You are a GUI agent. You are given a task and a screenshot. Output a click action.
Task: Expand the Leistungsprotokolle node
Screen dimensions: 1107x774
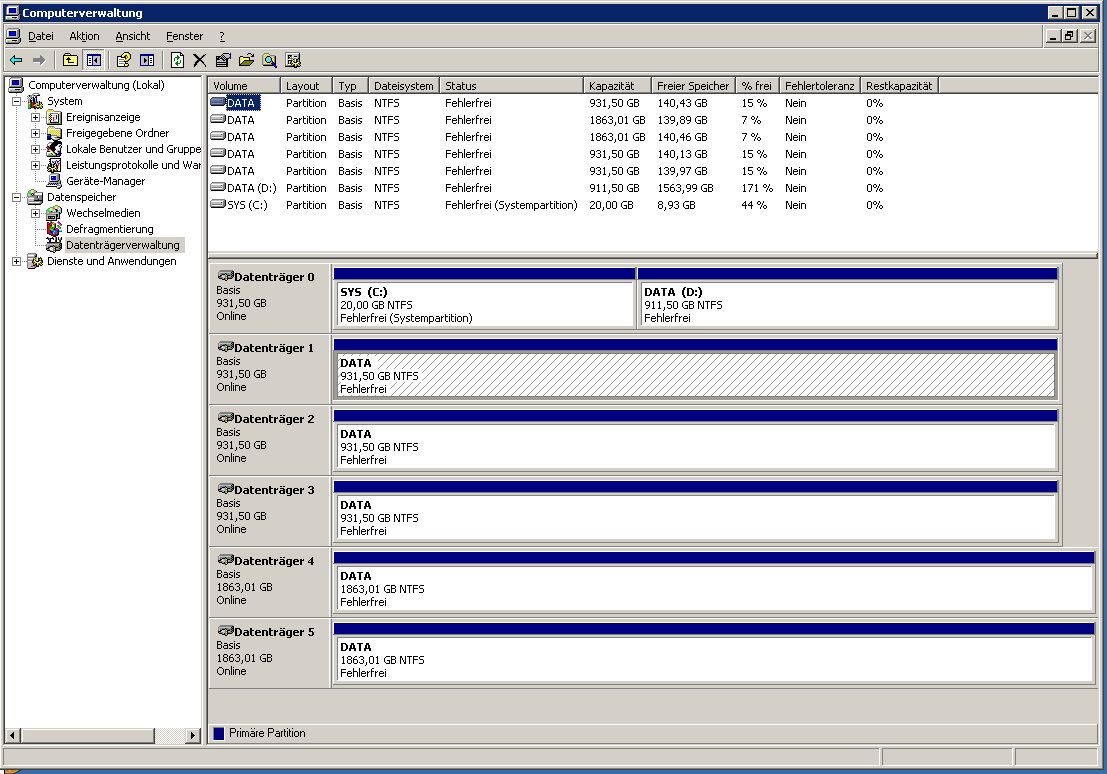(35, 165)
